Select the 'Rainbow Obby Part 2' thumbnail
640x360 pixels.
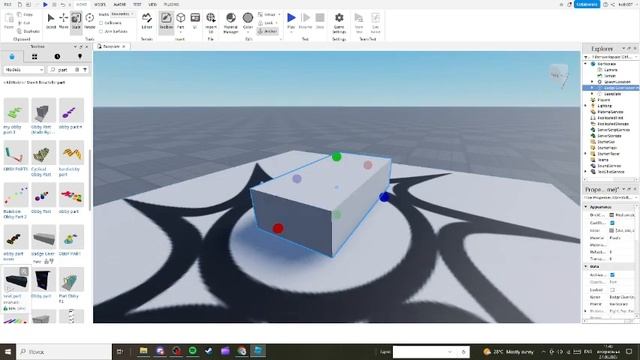point(16,195)
